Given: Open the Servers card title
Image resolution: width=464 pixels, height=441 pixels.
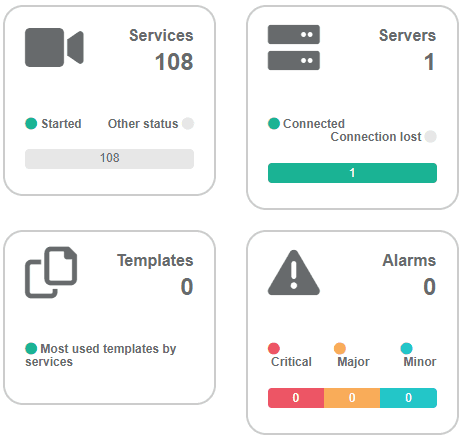Looking at the screenshot, I should (407, 35).
